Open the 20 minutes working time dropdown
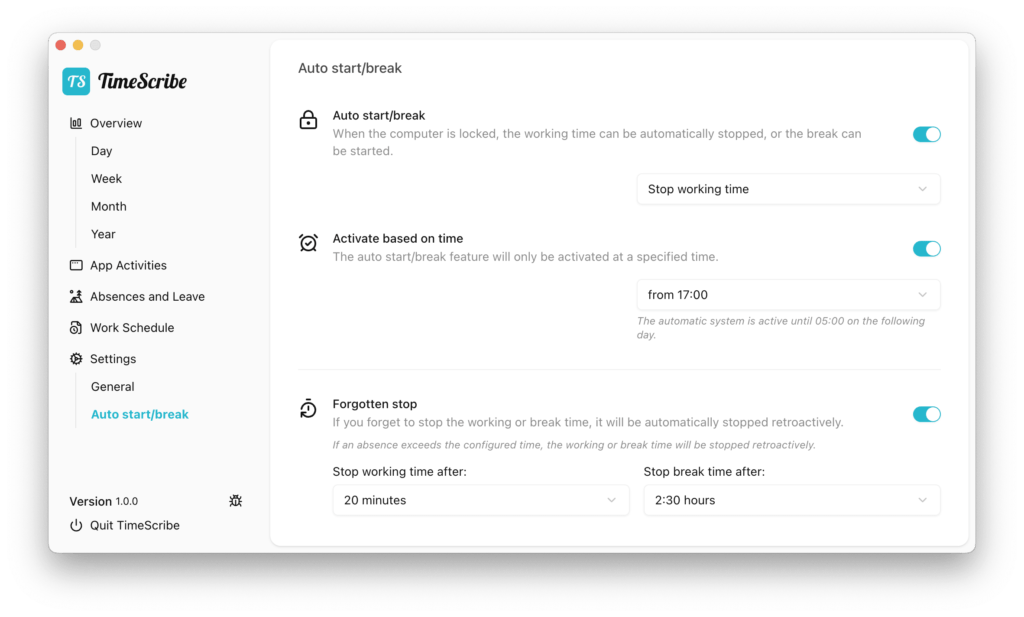1024x617 pixels. [x=480, y=500]
